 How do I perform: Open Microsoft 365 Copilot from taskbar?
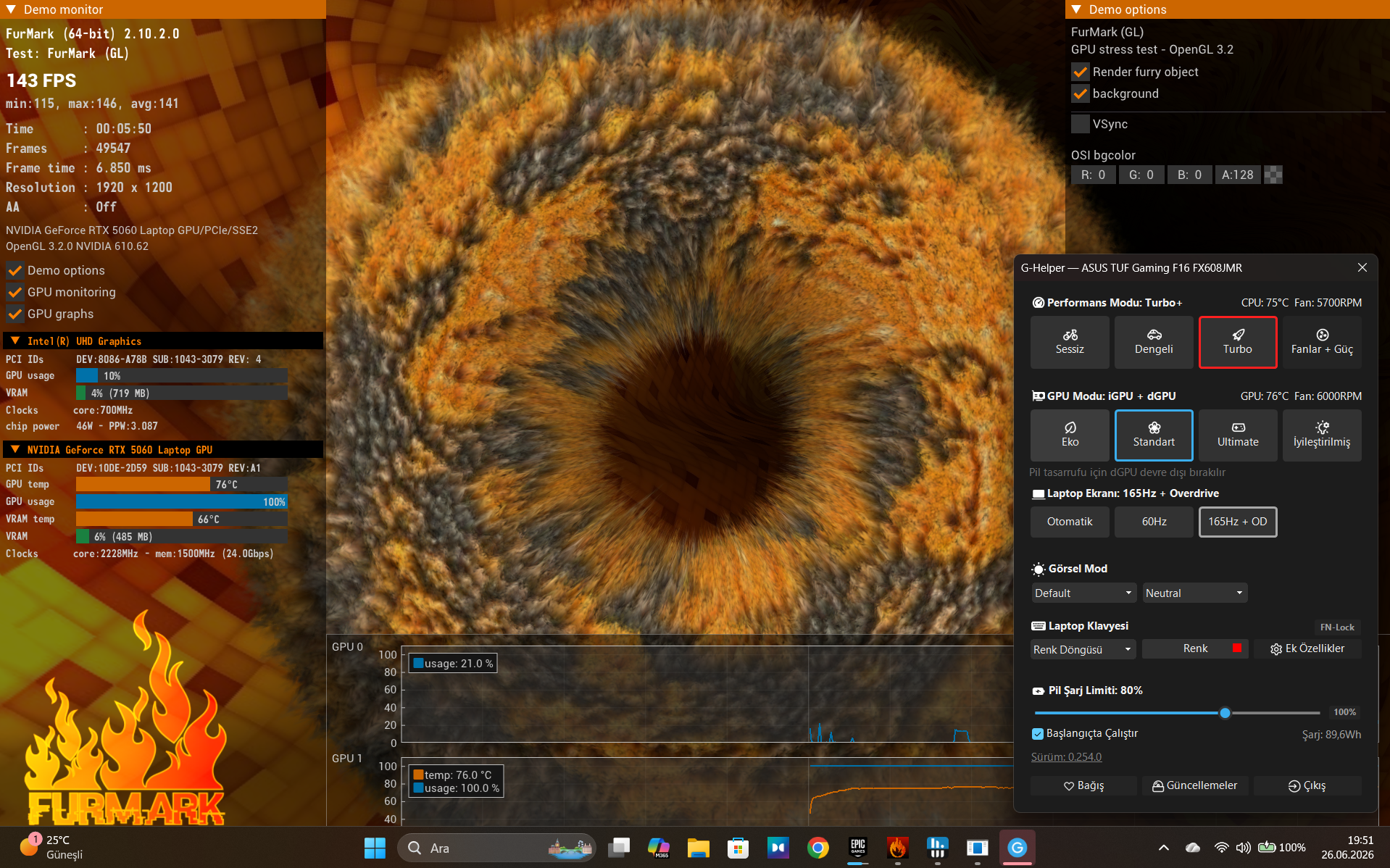[x=659, y=848]
